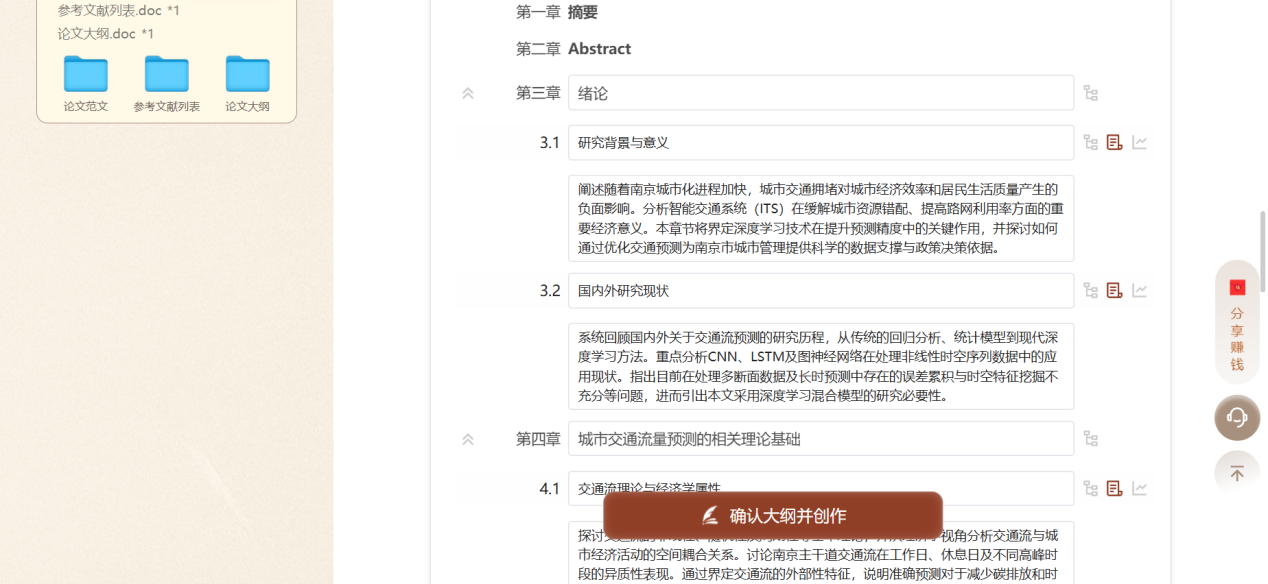Screen dimensions: 1268x584
Task: Collapse 第三章 with the double-chevron arrow
Action: click(x=468, y=93)
